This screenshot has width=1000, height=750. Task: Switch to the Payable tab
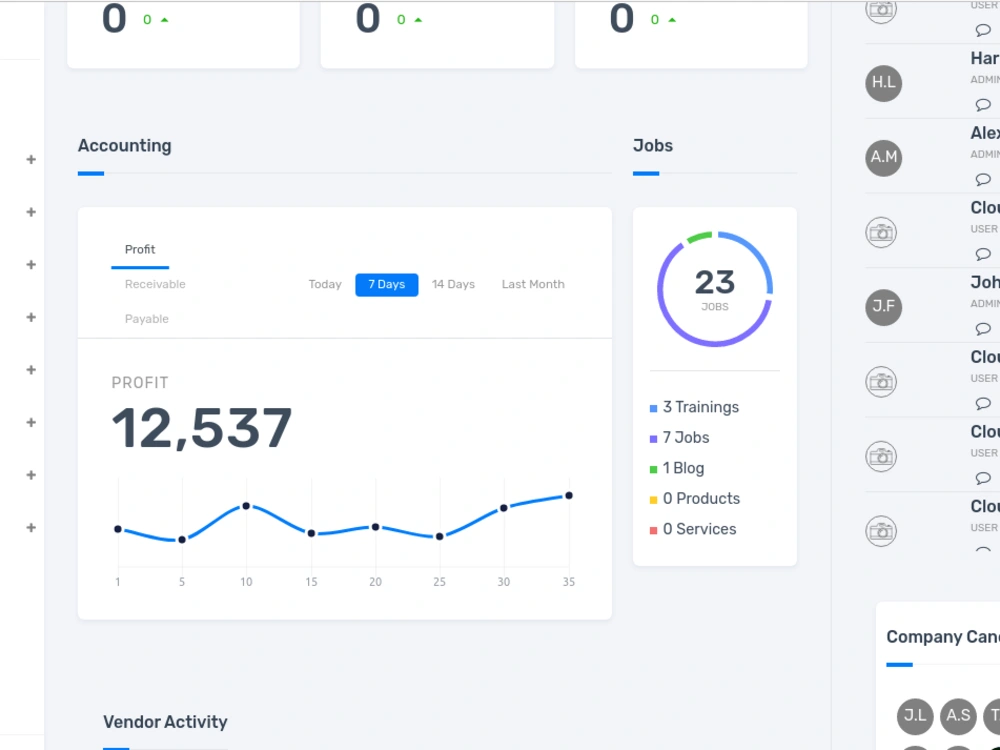(x=147, y=319)
